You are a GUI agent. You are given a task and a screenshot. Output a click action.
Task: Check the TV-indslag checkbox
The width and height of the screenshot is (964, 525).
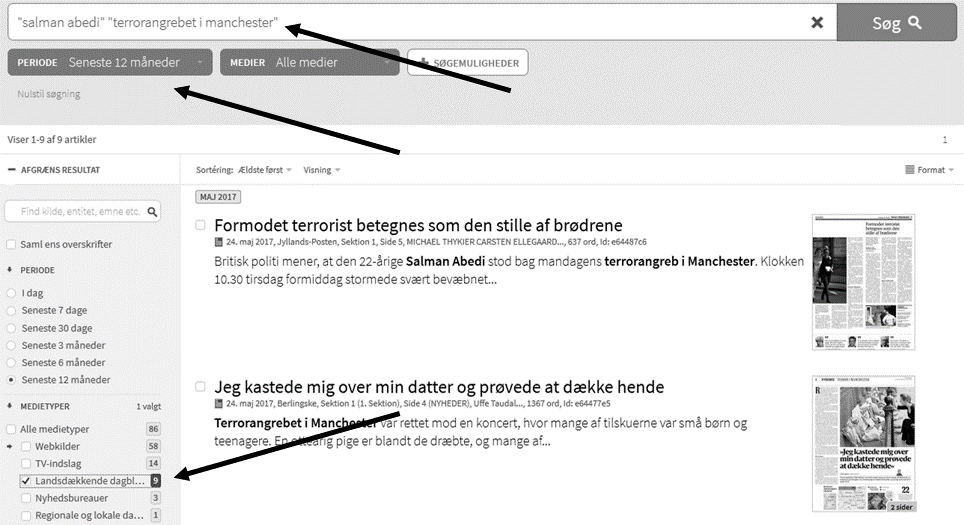tap(26, 464)
